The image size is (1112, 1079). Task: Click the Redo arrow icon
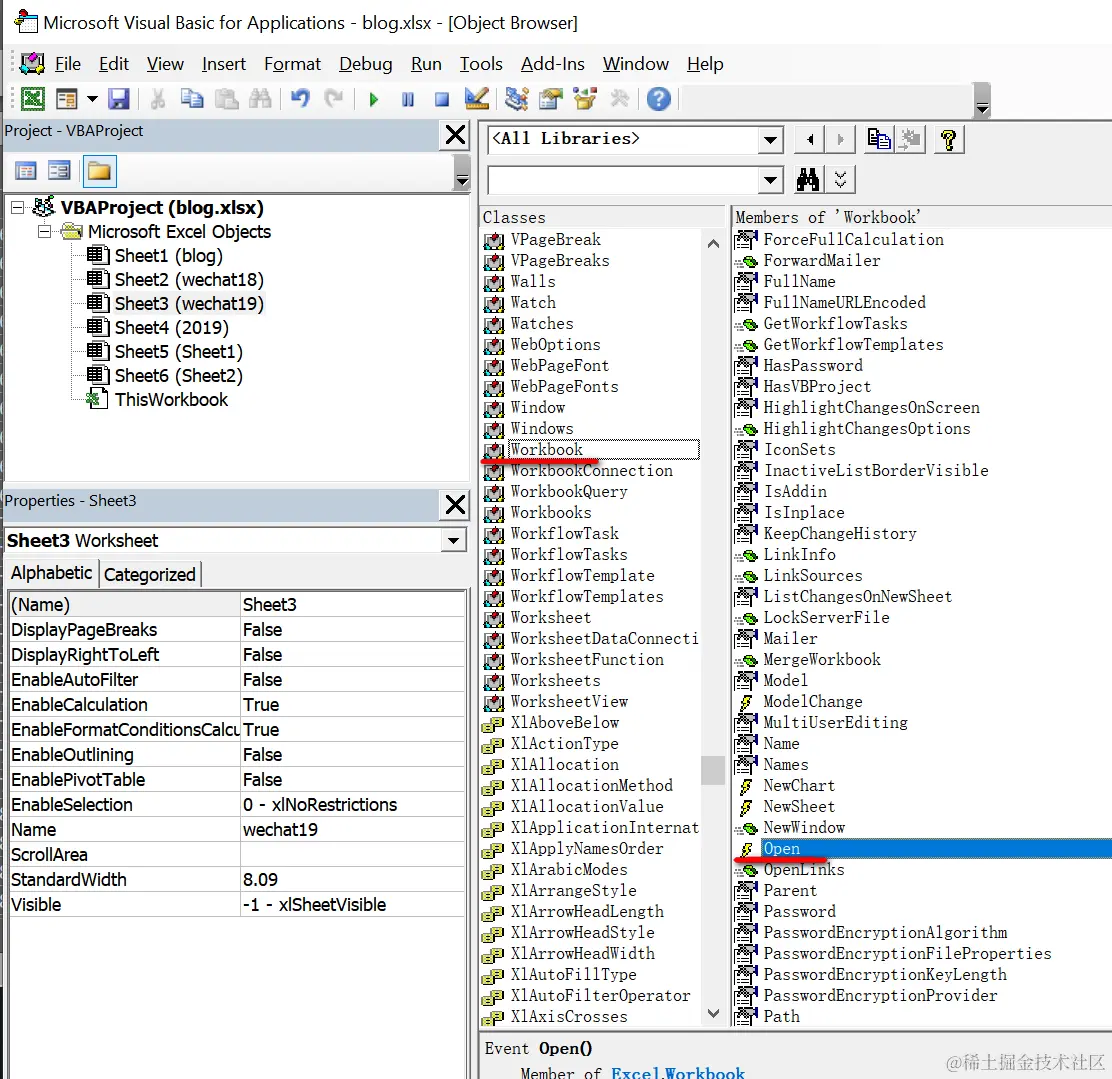point(334,99)
